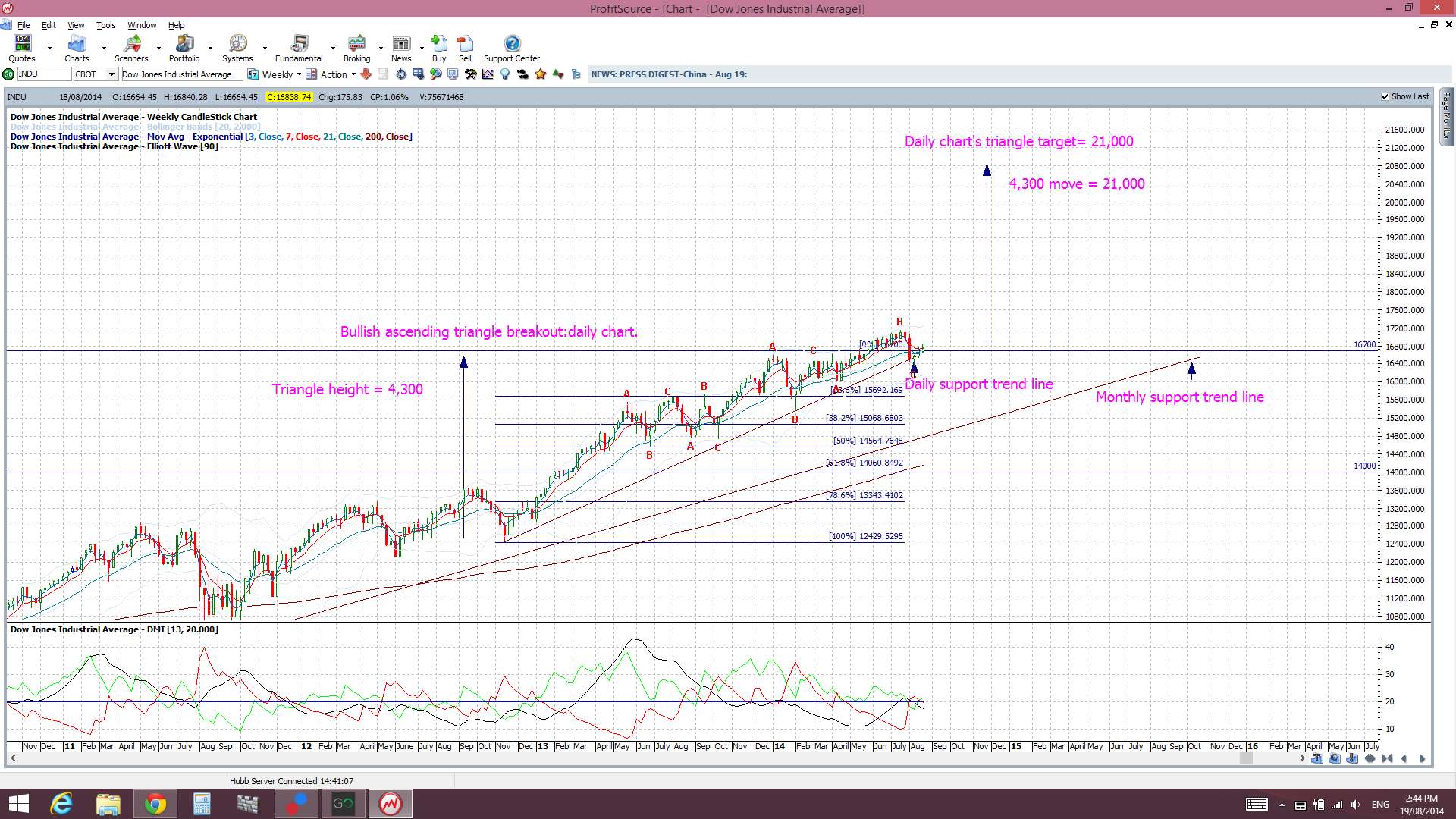The width and height of the screenshot is (1456, 819).
Task: Expand the Scanners dropdown arrow
Action: (x=158, y=49)
